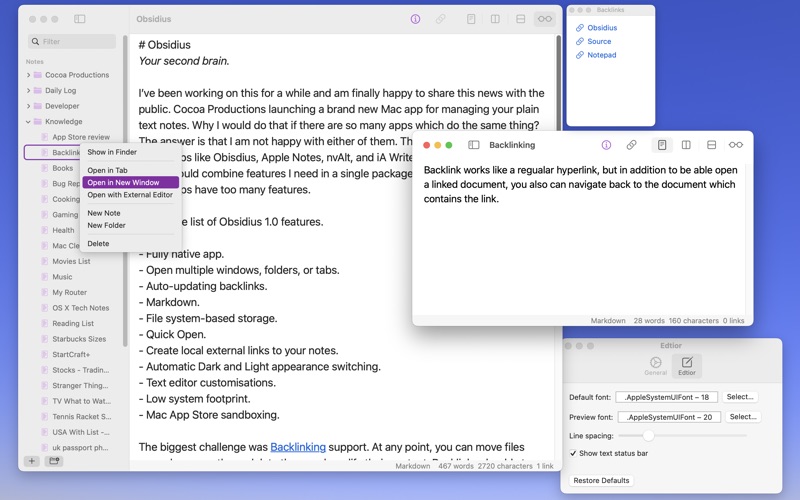Expand the Daily Log folder
Screen dimensions: 800x500
click(x=28, y=90)
